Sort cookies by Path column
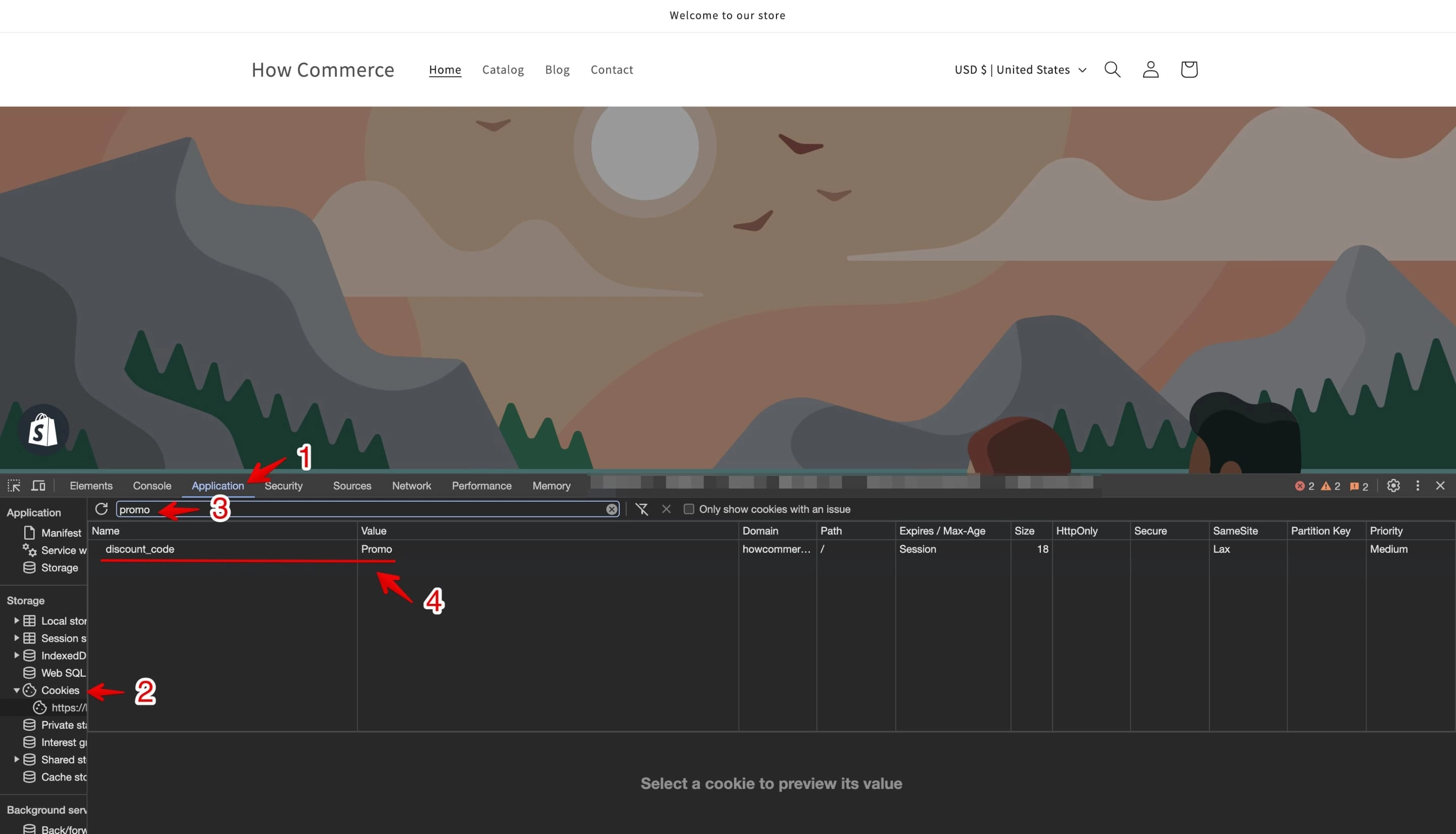Image resolution: width=1456 pixels, height=834 pixels. pos(856,531)
